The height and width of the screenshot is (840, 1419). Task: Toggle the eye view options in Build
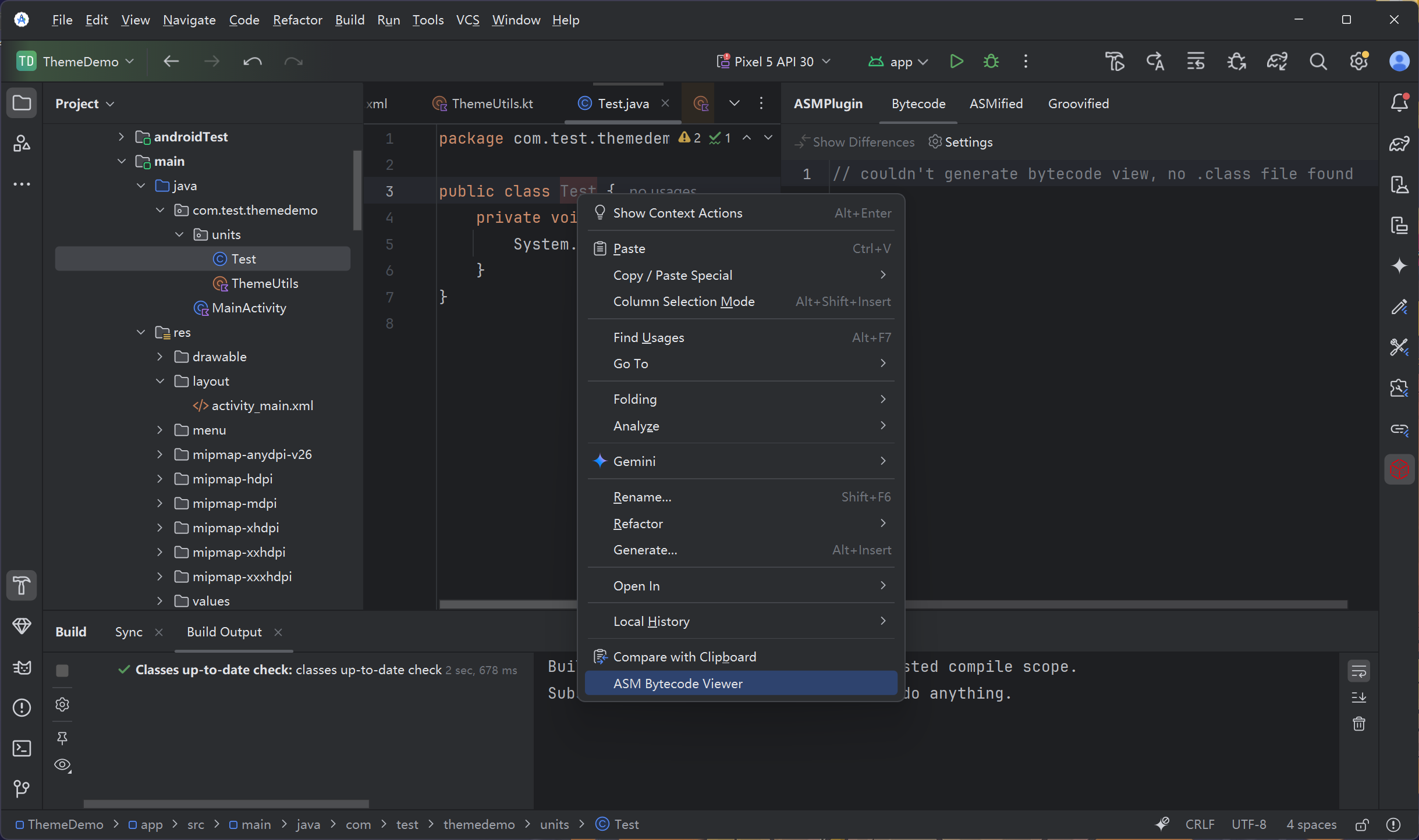62,765
